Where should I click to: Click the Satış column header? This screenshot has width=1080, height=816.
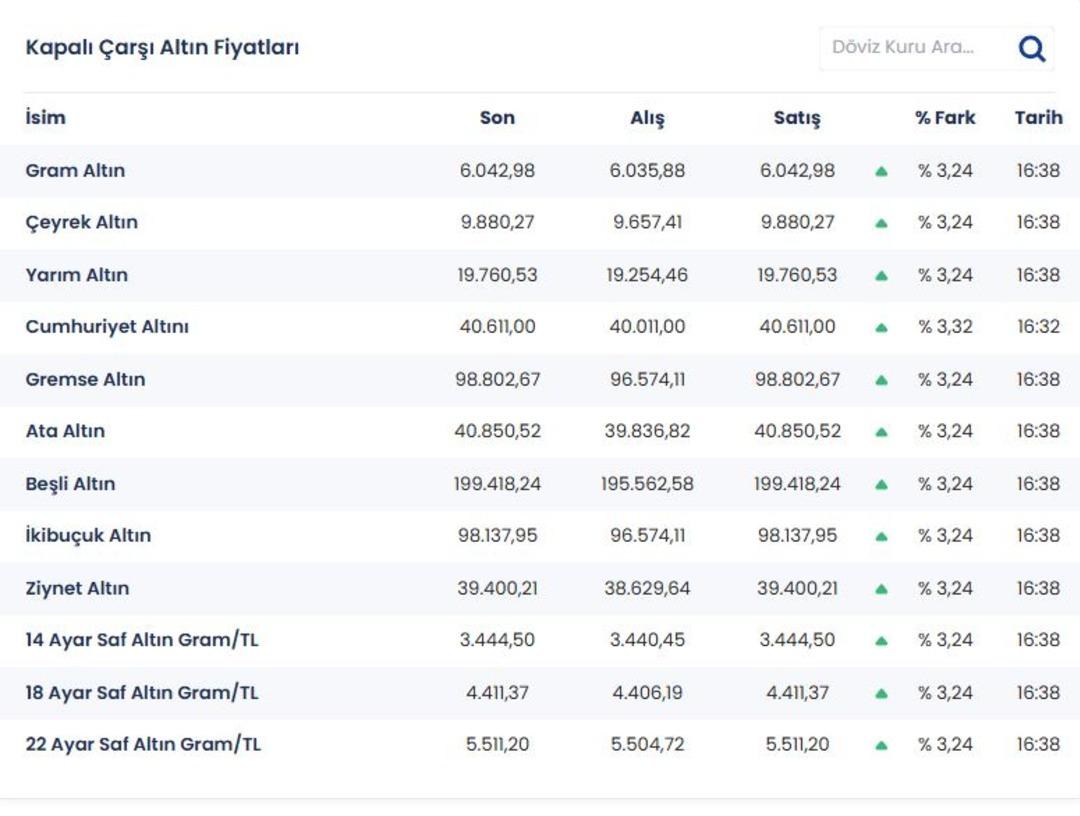click(797, 118)
